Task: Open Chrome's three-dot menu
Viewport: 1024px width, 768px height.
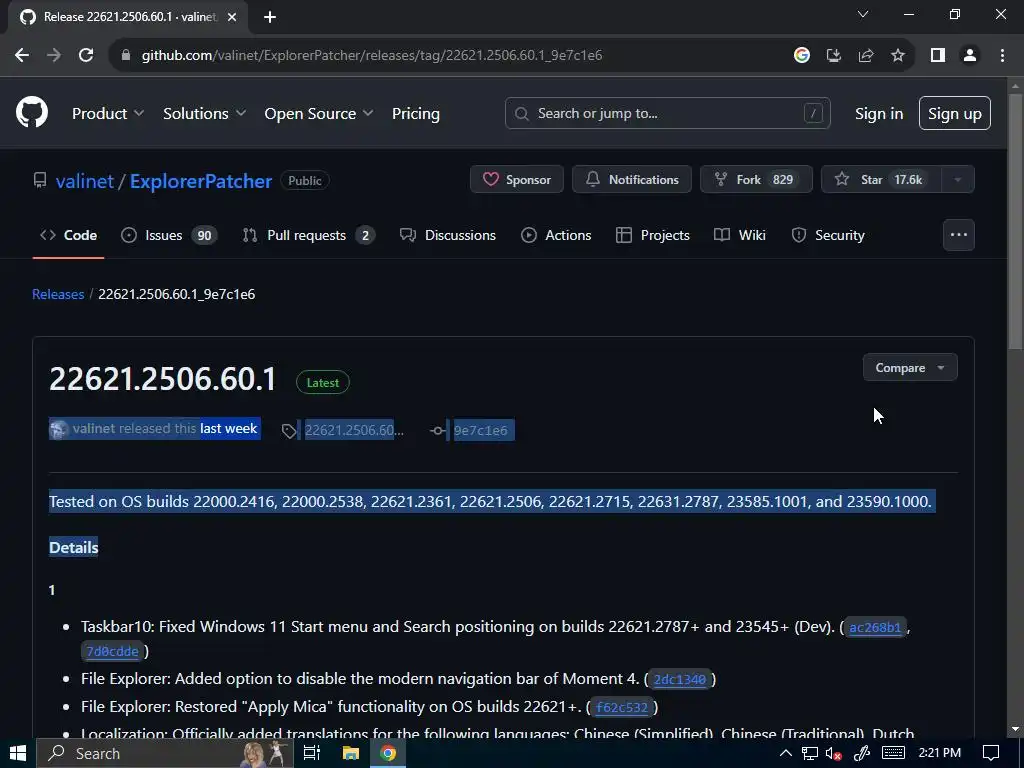Action: point(1002,56)
